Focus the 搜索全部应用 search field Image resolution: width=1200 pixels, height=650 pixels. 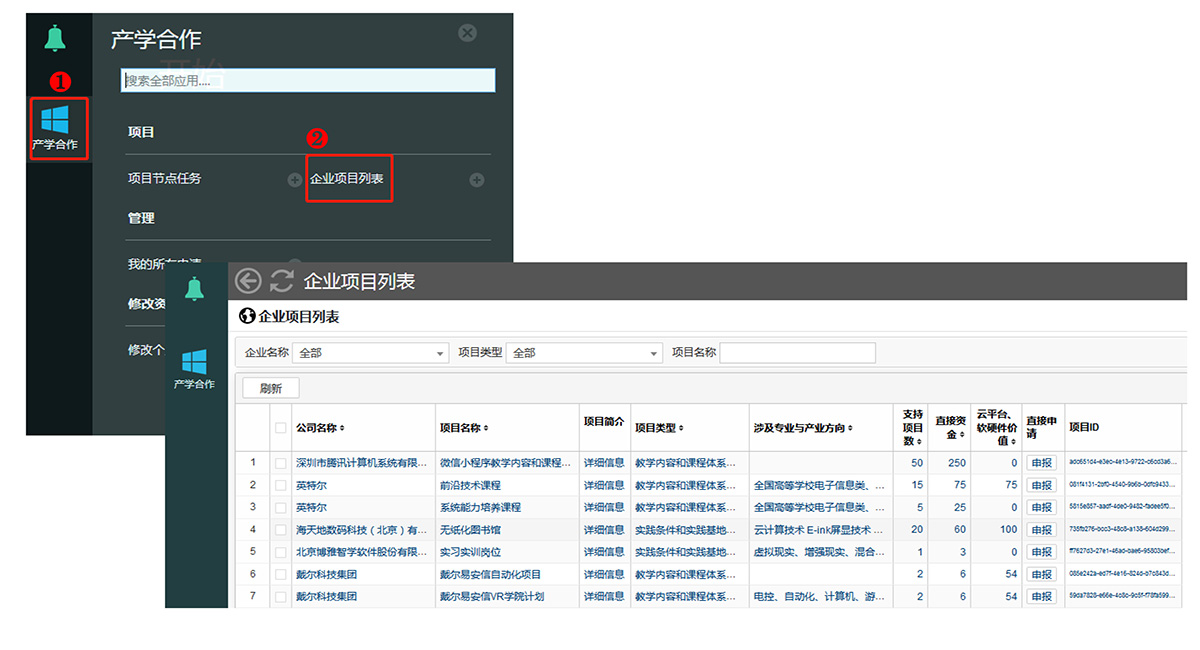tap(308, 80)
